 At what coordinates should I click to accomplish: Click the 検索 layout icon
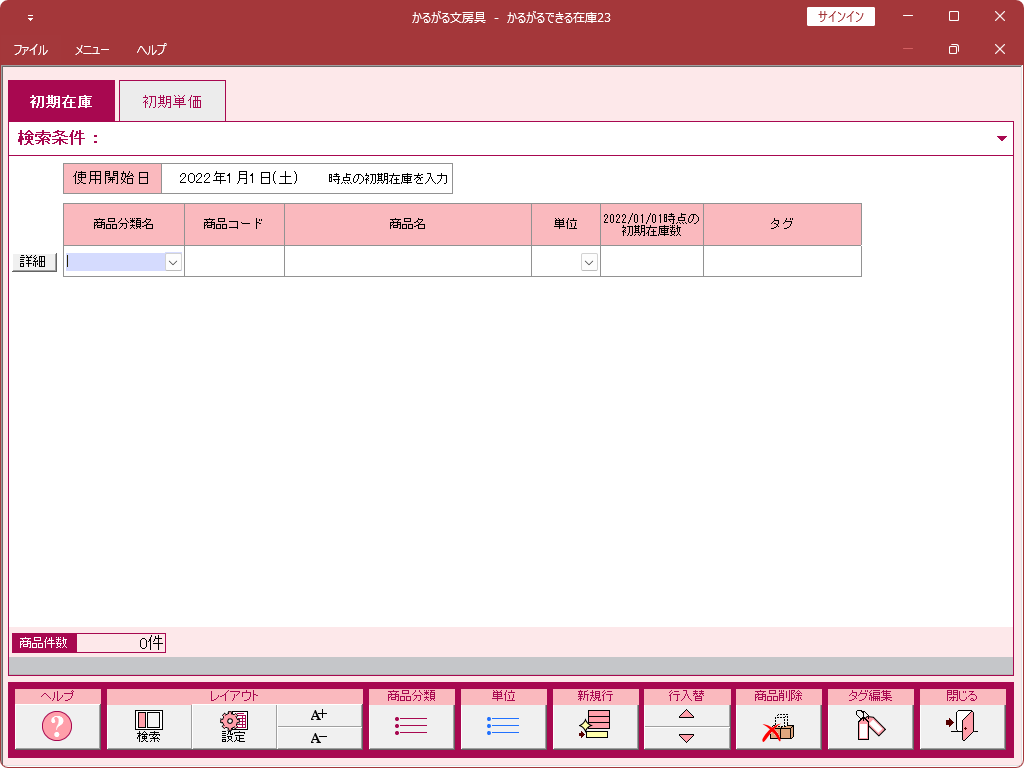coord(149,726)
